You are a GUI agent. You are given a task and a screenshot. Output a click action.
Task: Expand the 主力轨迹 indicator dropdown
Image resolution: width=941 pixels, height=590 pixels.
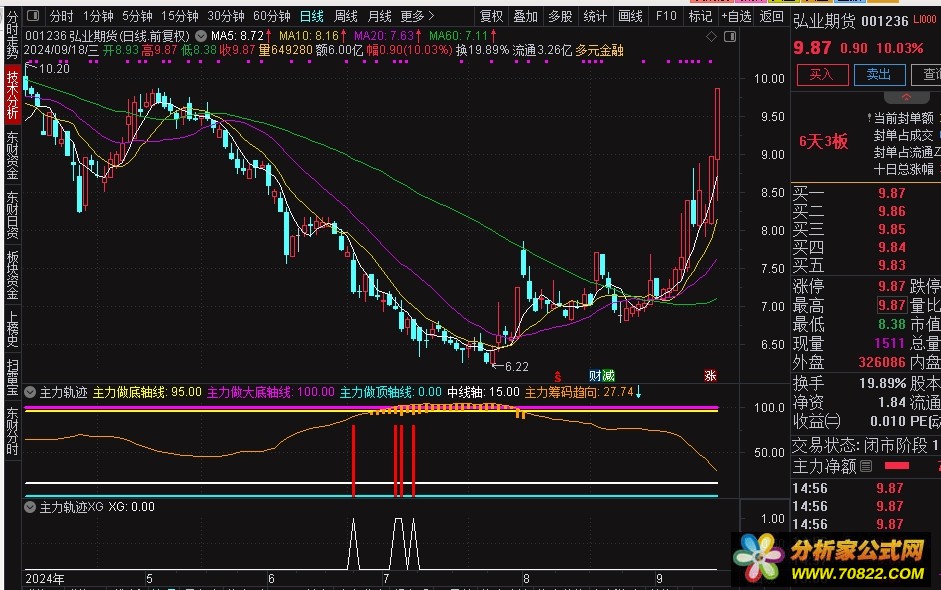(x=30, y=393)
